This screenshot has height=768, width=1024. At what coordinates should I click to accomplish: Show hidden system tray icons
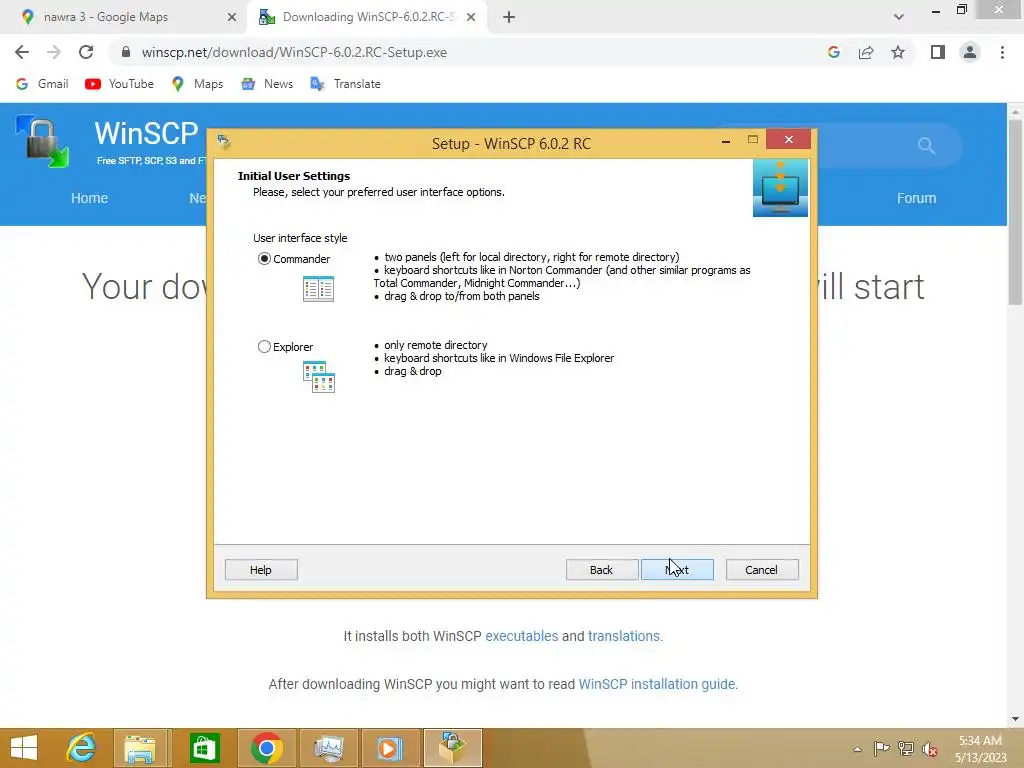coord(857,749)
